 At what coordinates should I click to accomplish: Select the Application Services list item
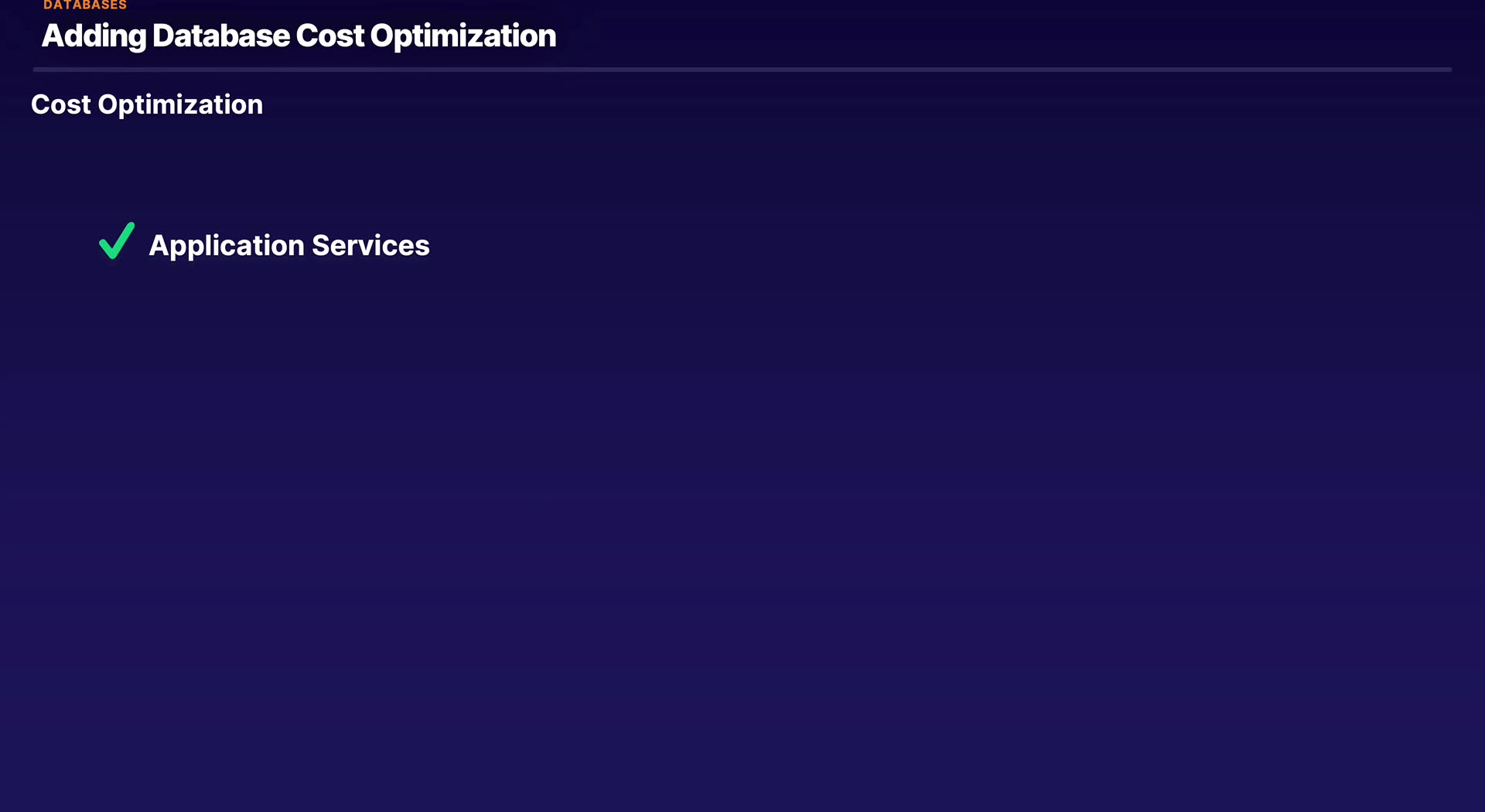pos(288,245)
